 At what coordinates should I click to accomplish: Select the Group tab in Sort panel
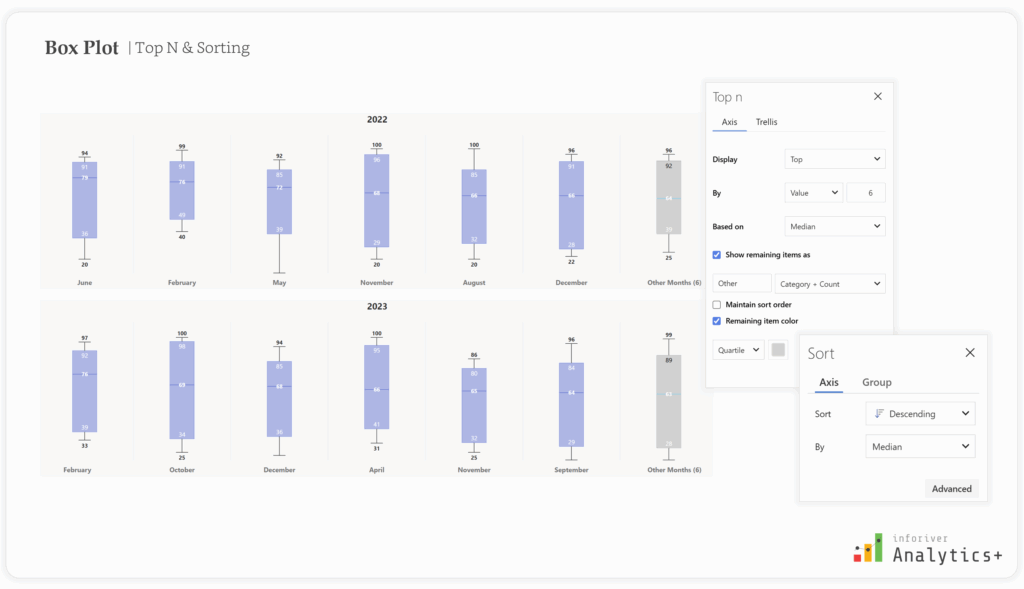click(876, 382)
